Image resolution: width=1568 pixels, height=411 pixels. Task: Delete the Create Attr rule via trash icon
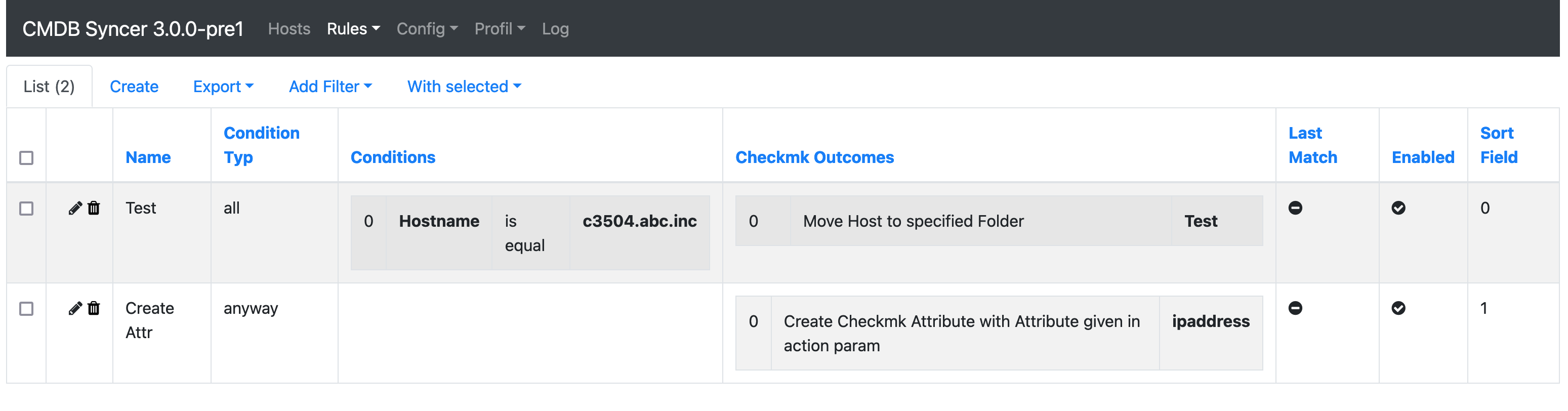pyautogui.click(x=94, y=309)
